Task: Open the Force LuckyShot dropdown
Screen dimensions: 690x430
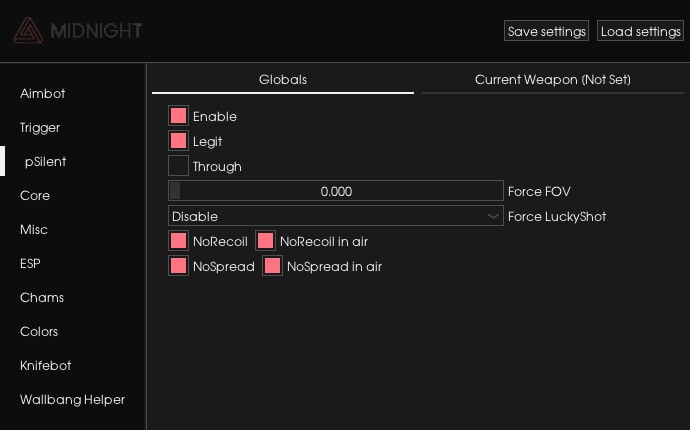Action: pyautogui.click(x=335, y=216)
